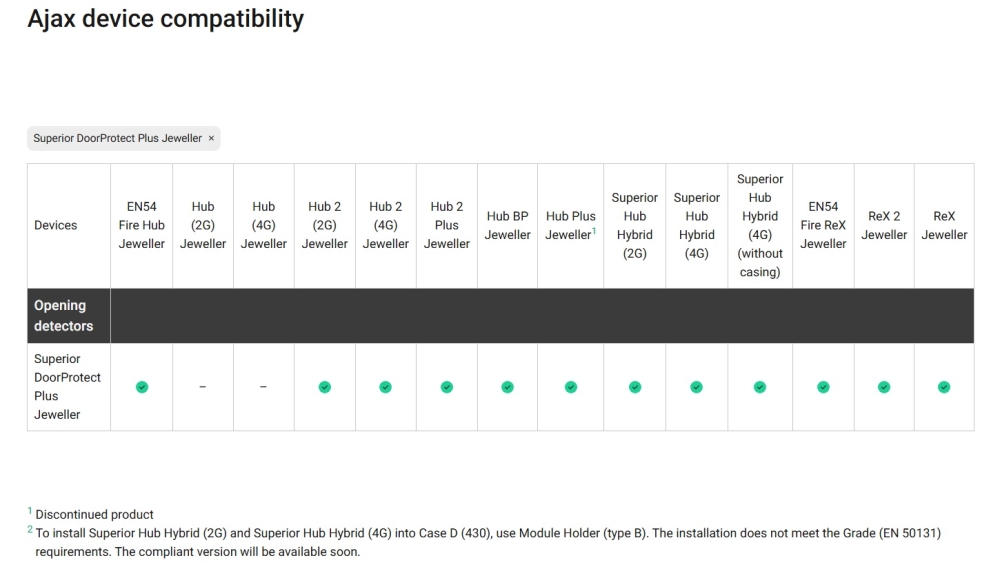Screen dimensions: 1000x569
Task: Click the Hub Plus Jeweller column header
Action: click(570, 226)
